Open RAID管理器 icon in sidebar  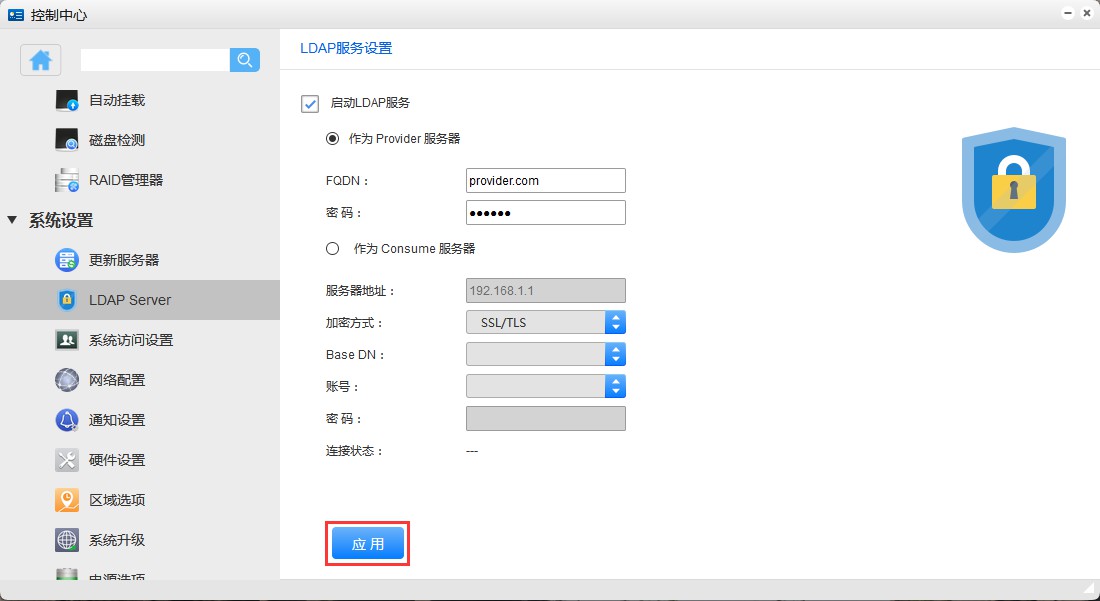67,180
